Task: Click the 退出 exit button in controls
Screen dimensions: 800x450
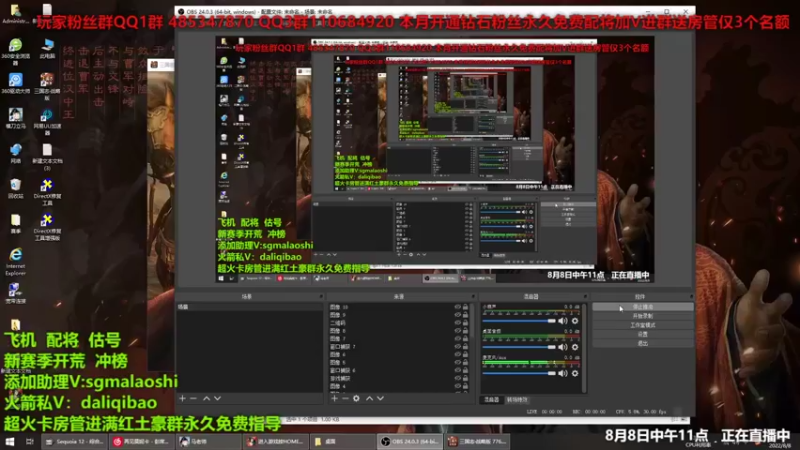Action: [642, 343]
